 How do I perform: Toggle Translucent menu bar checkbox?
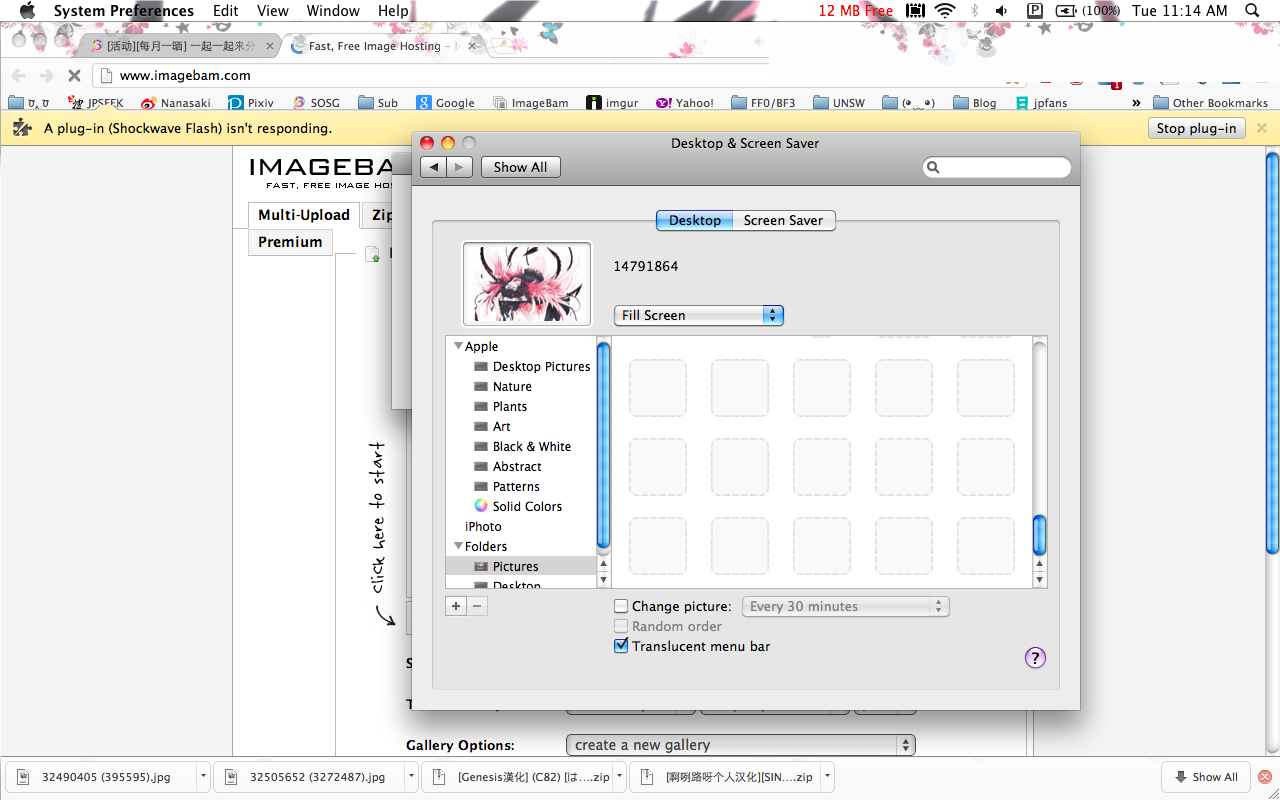click(x=621, y=646)
